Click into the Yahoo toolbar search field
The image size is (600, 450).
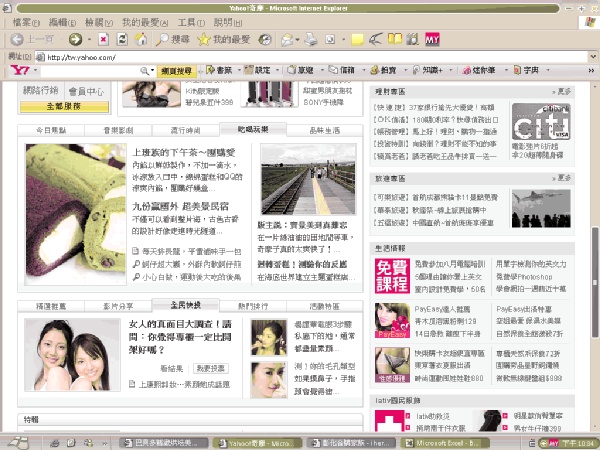(x=91, y=71)
